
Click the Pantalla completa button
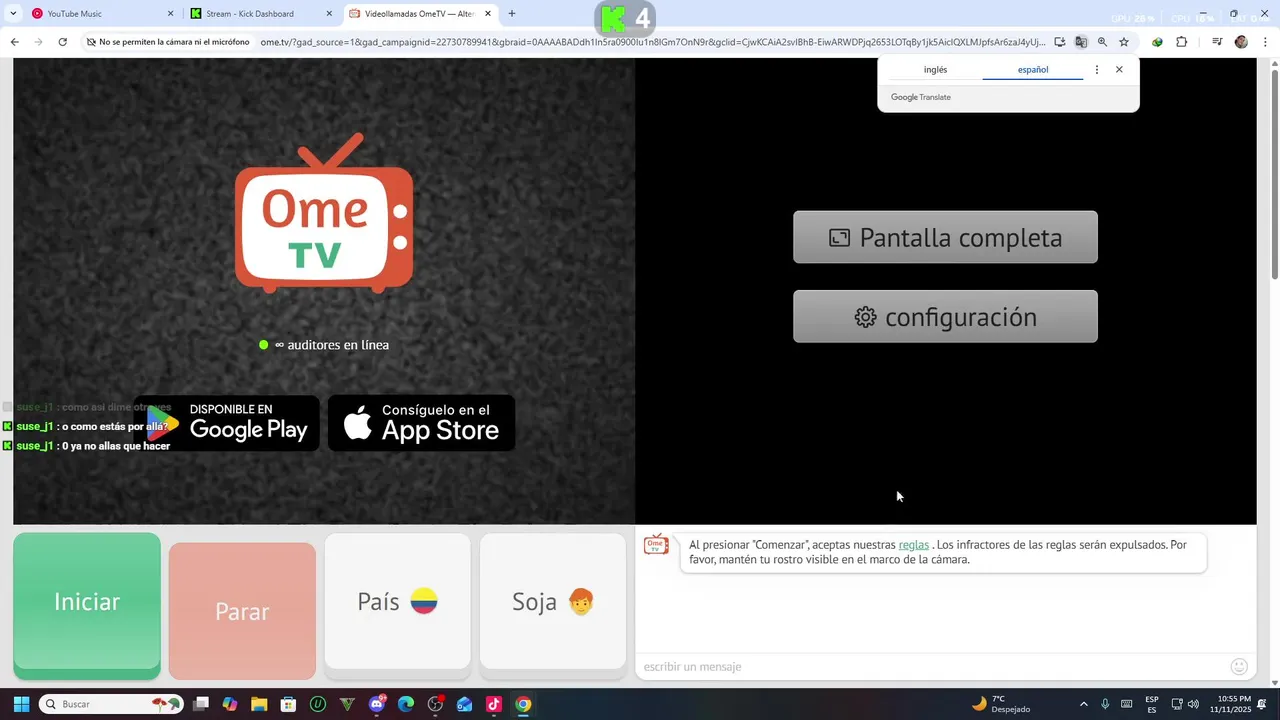click(945, 237)
